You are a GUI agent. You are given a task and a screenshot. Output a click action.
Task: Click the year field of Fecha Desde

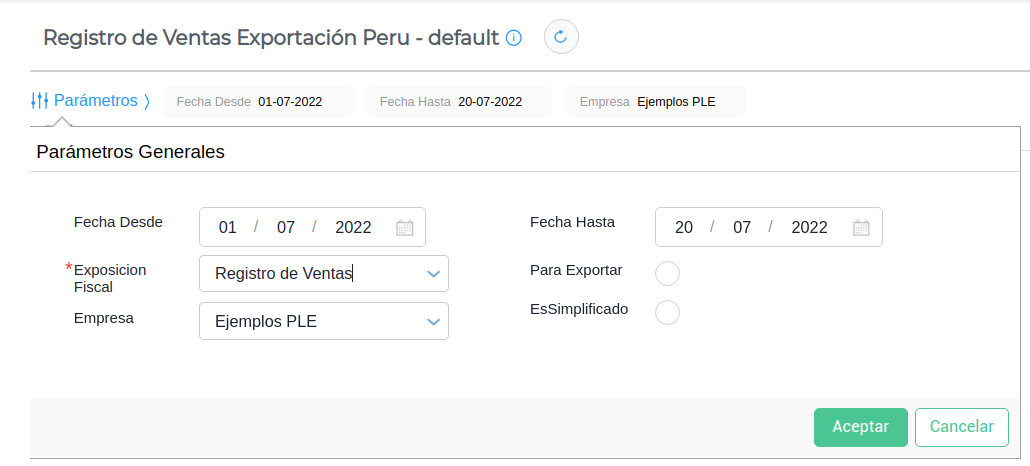click(x=353, y=227)
